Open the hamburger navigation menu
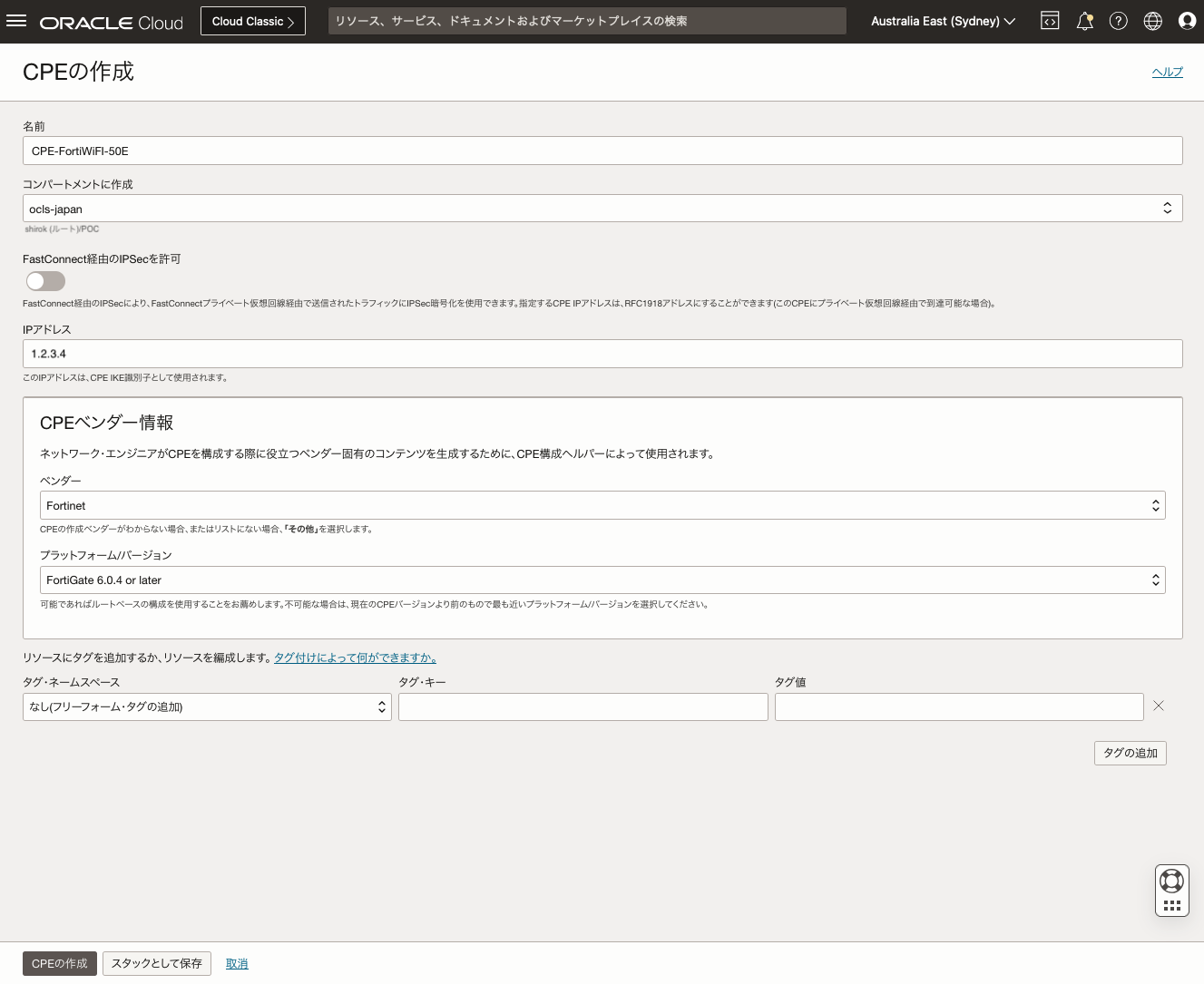The height and width of the screenshot is (984, 1204). [16, 21]
